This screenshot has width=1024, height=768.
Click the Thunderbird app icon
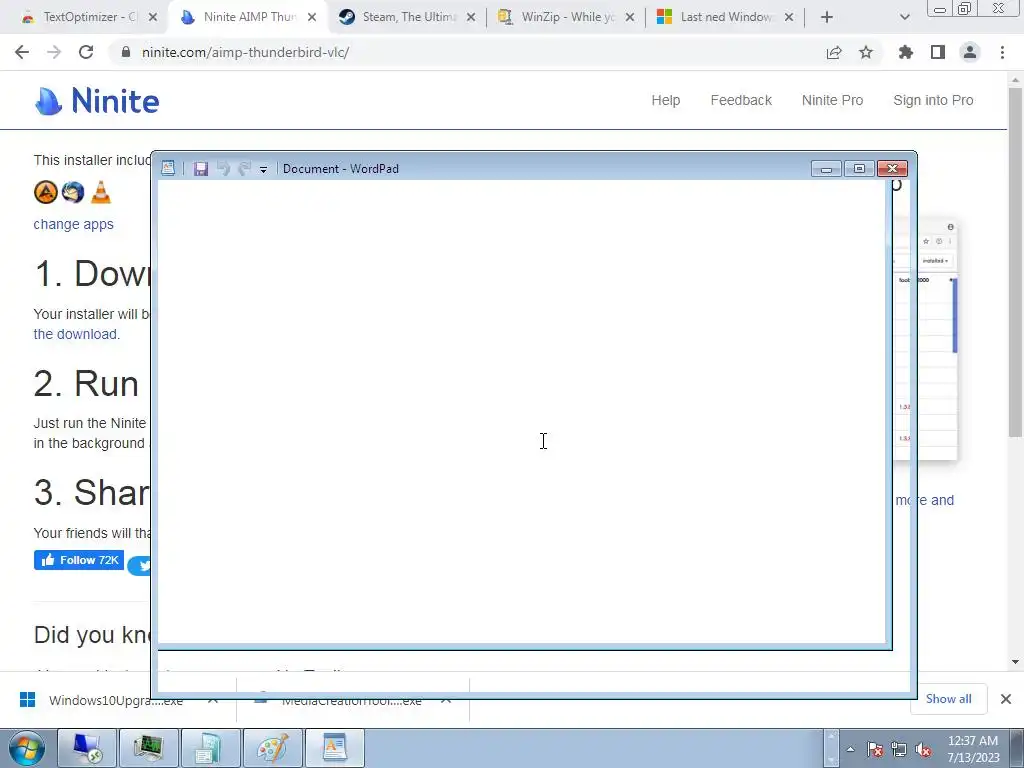point(73,192)
